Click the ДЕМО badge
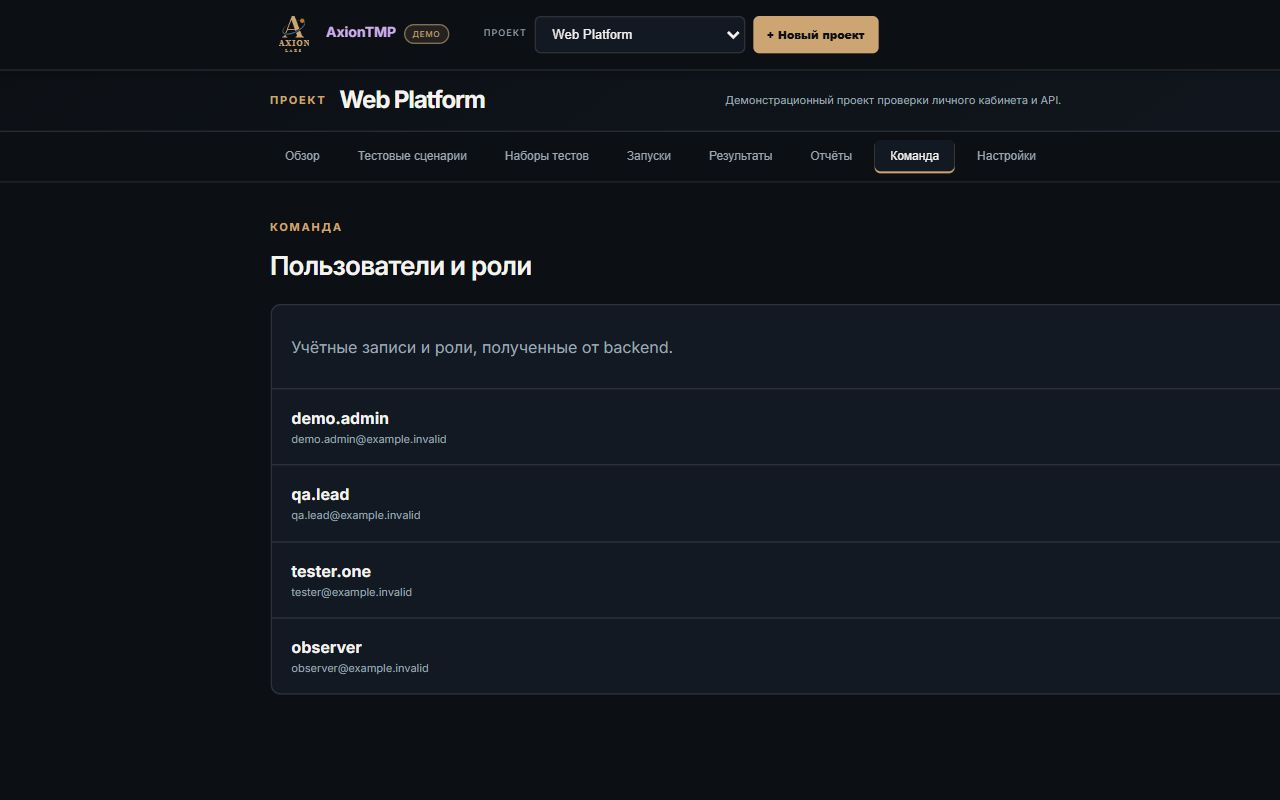 click(426, 34)
